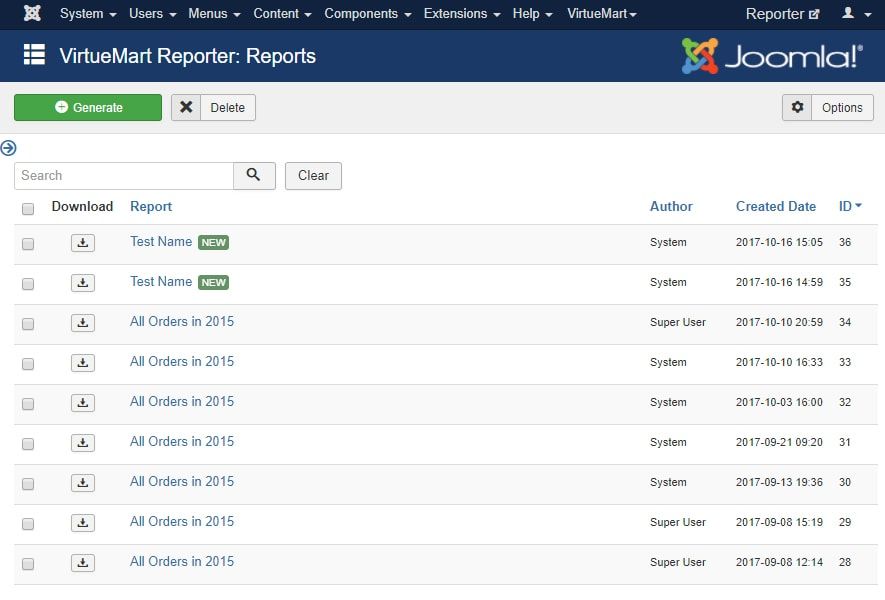Download the report with ID 32
Screen dimensions: 885x600
(x=83, y=403)
